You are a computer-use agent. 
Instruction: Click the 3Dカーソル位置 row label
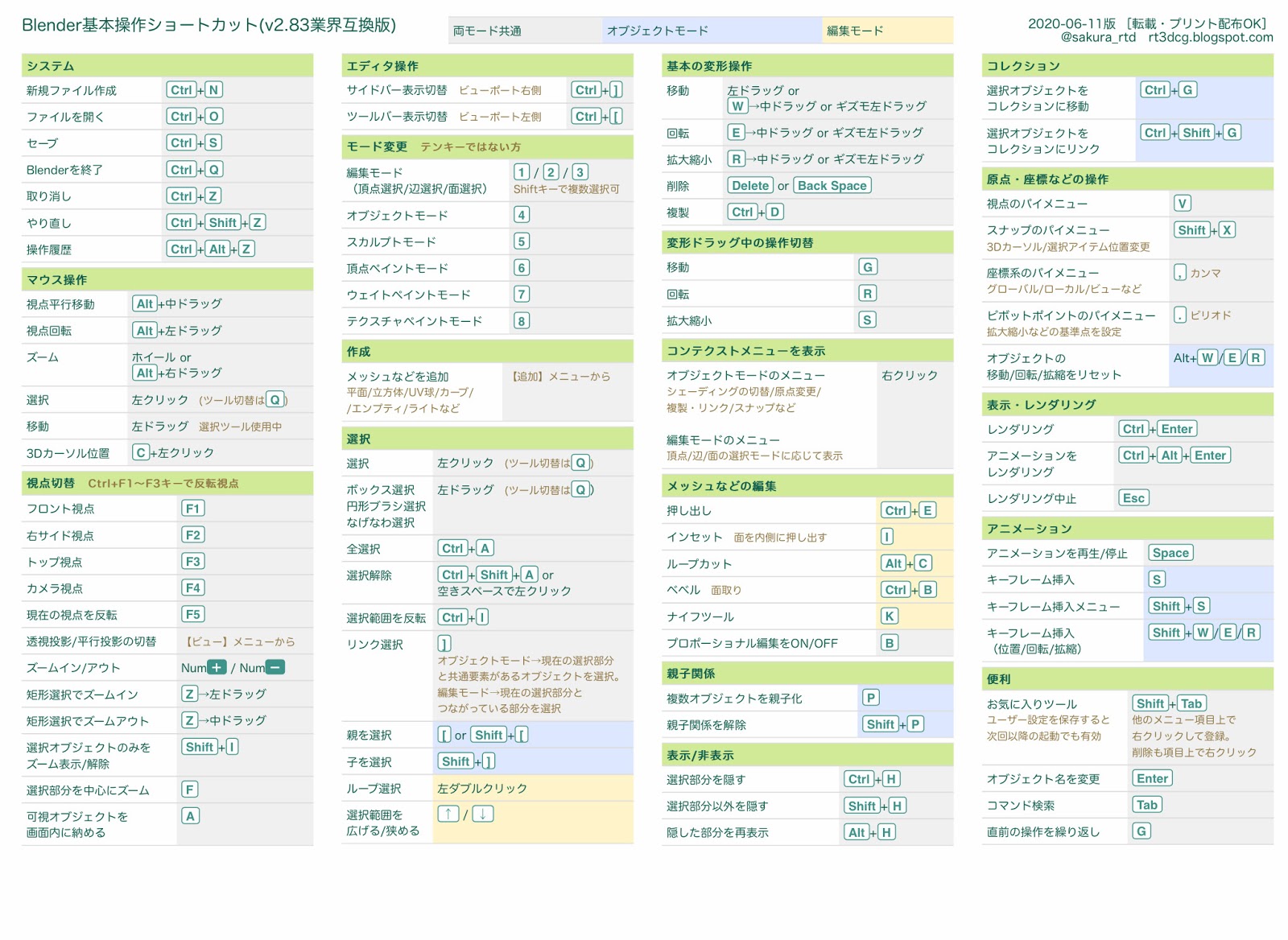(68, 453)
